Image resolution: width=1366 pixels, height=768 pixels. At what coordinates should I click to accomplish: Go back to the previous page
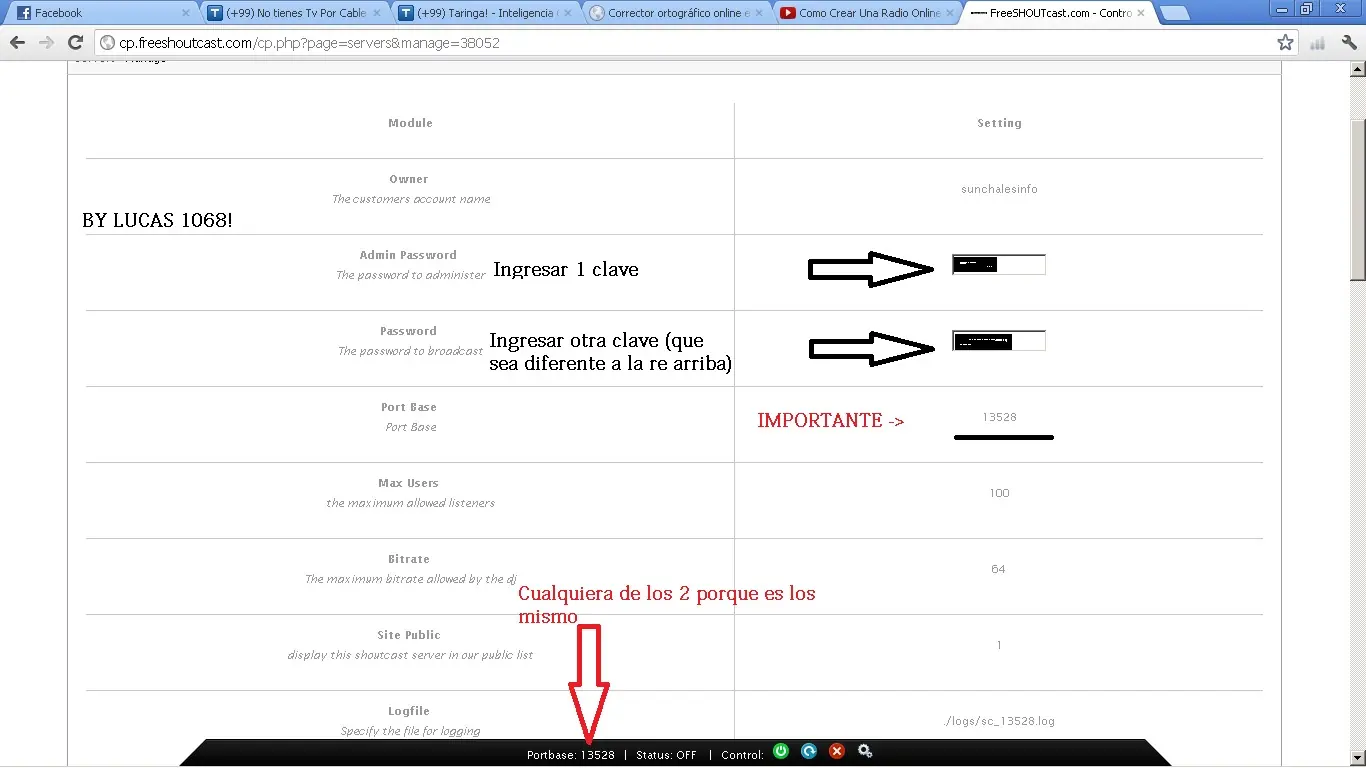click(17, 43)
